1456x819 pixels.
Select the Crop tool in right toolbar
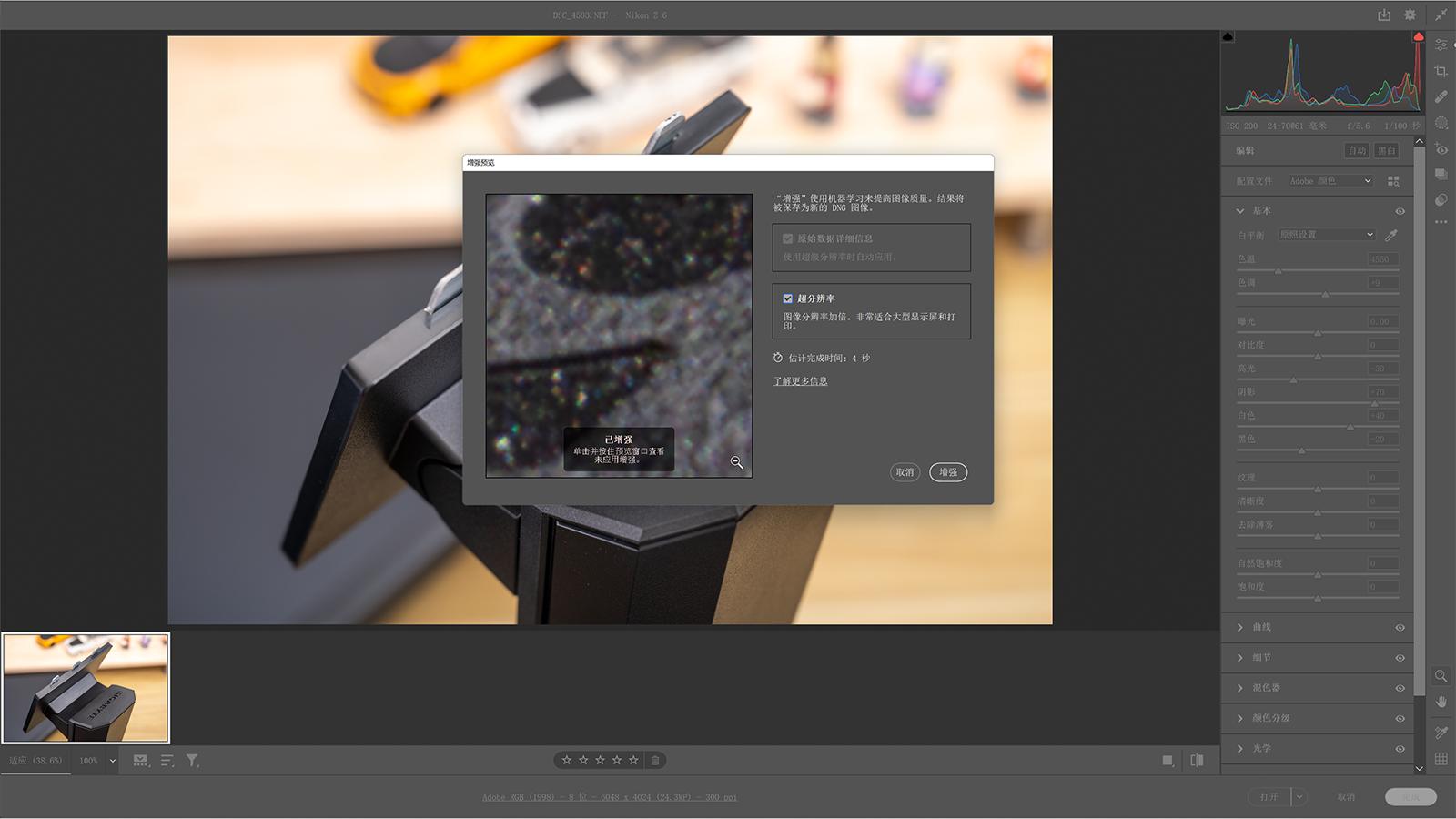coord(1441,71)
